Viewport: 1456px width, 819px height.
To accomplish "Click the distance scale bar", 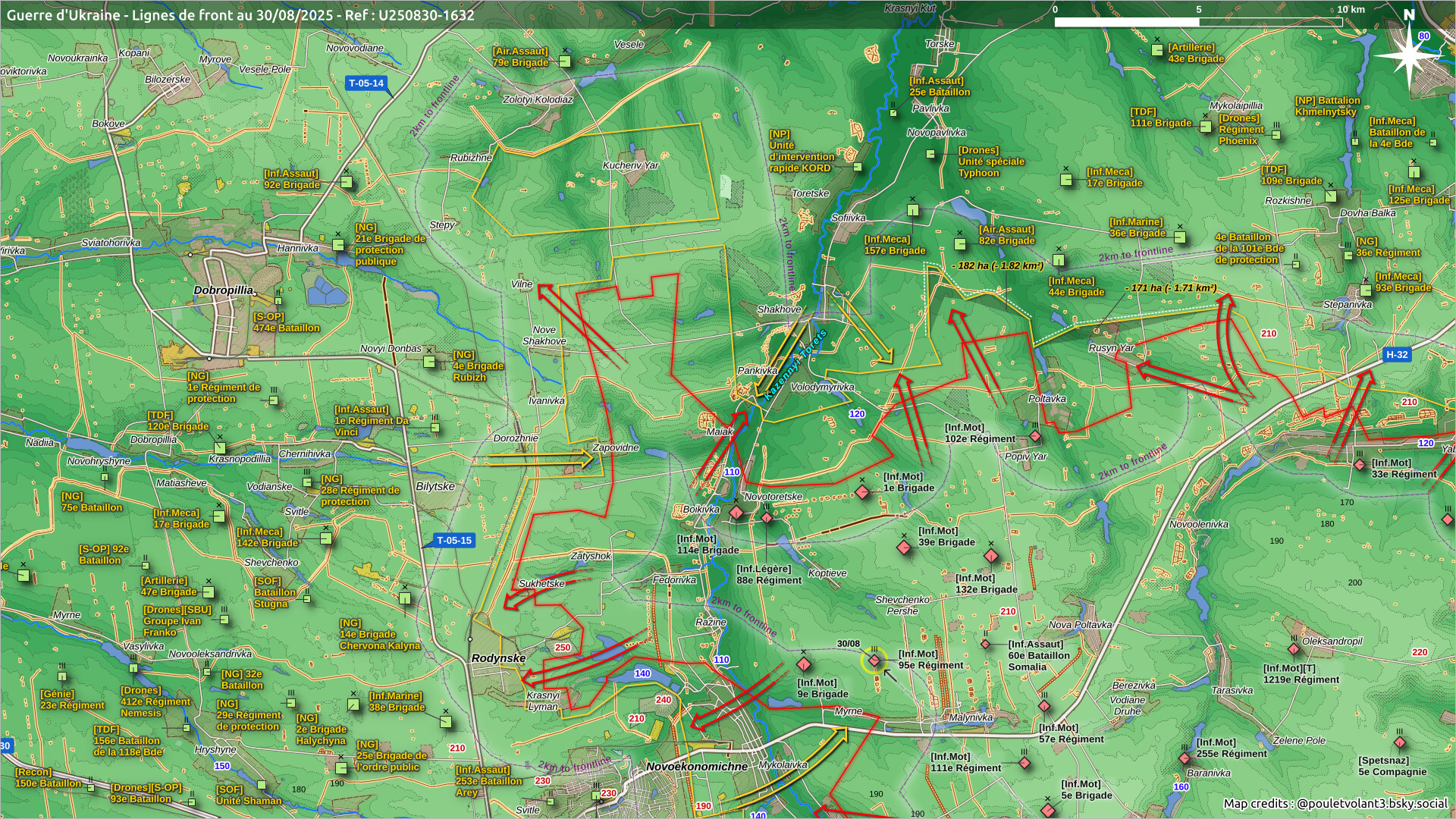I will [1198, 22].
